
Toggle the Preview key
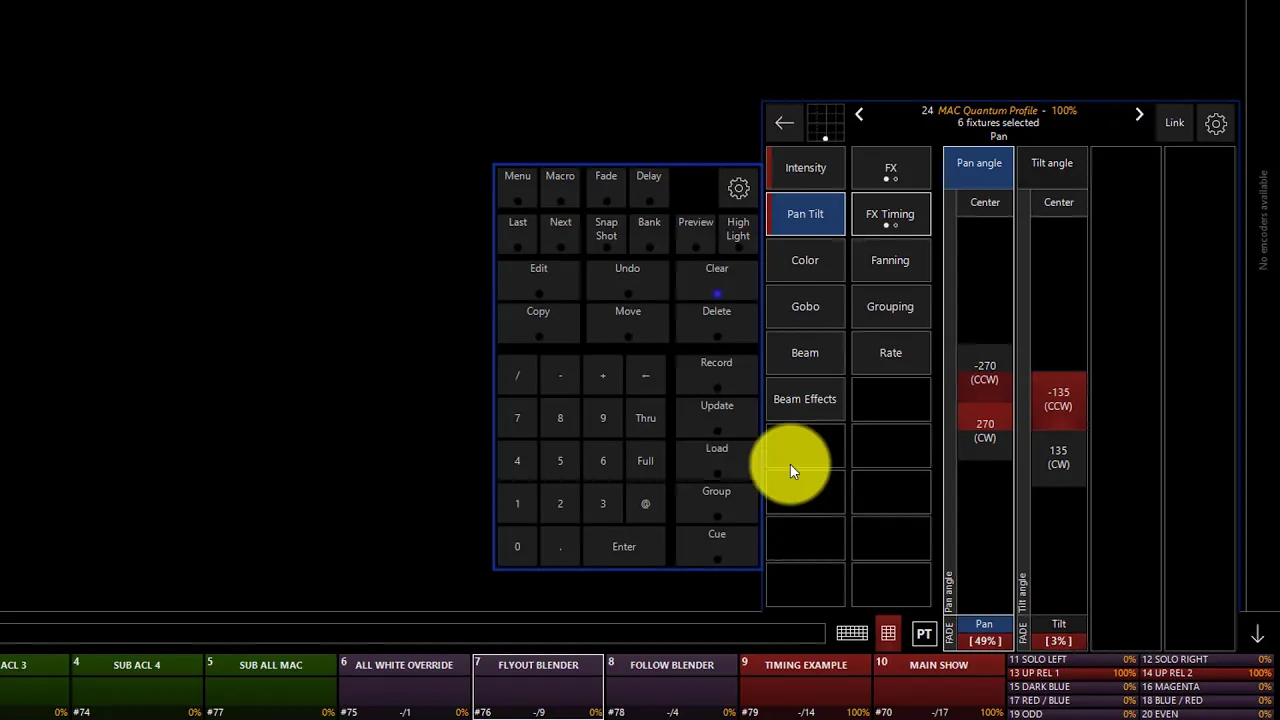pyautogui.click(x=696, y=233)
